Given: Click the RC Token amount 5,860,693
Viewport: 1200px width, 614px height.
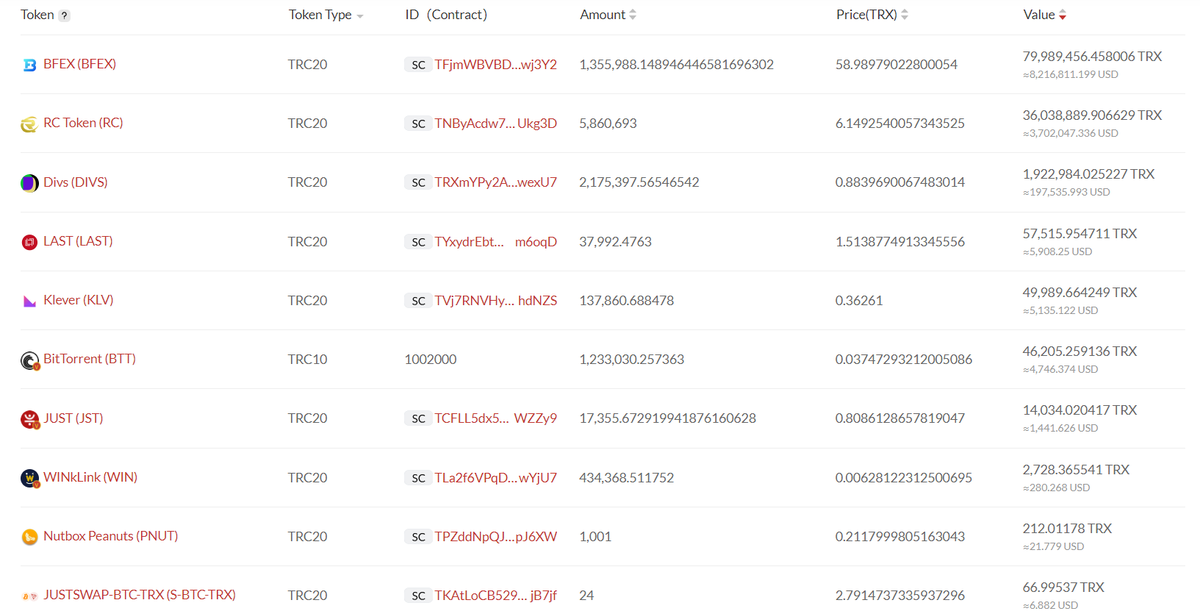Looking at the screenshot, I should point(608,123).
